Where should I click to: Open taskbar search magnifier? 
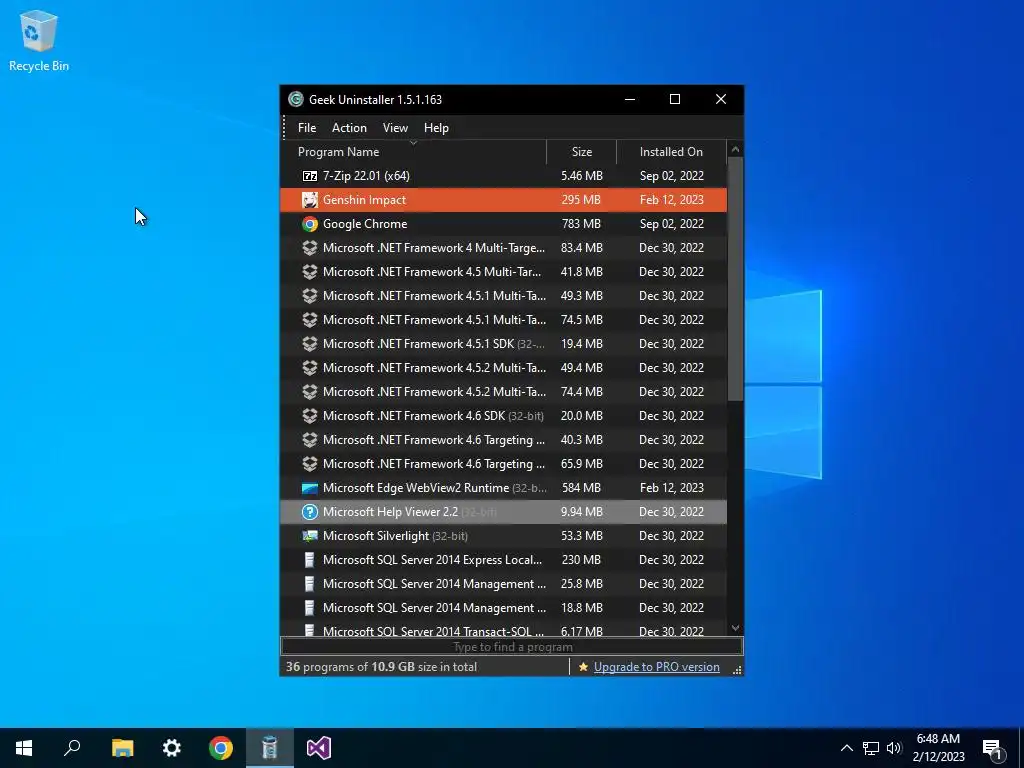click(x=72, y=748)
